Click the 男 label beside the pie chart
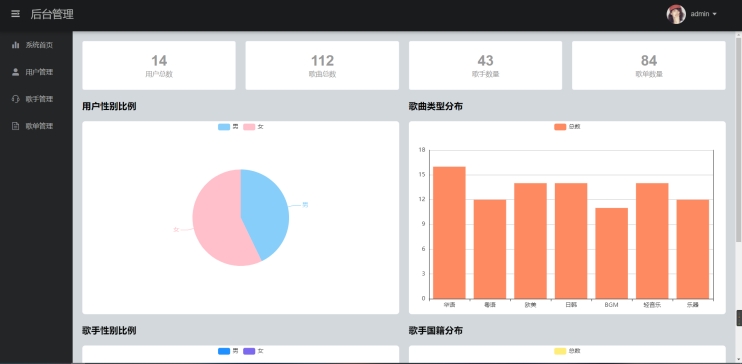The image size is (742, 364). (305, 205)
